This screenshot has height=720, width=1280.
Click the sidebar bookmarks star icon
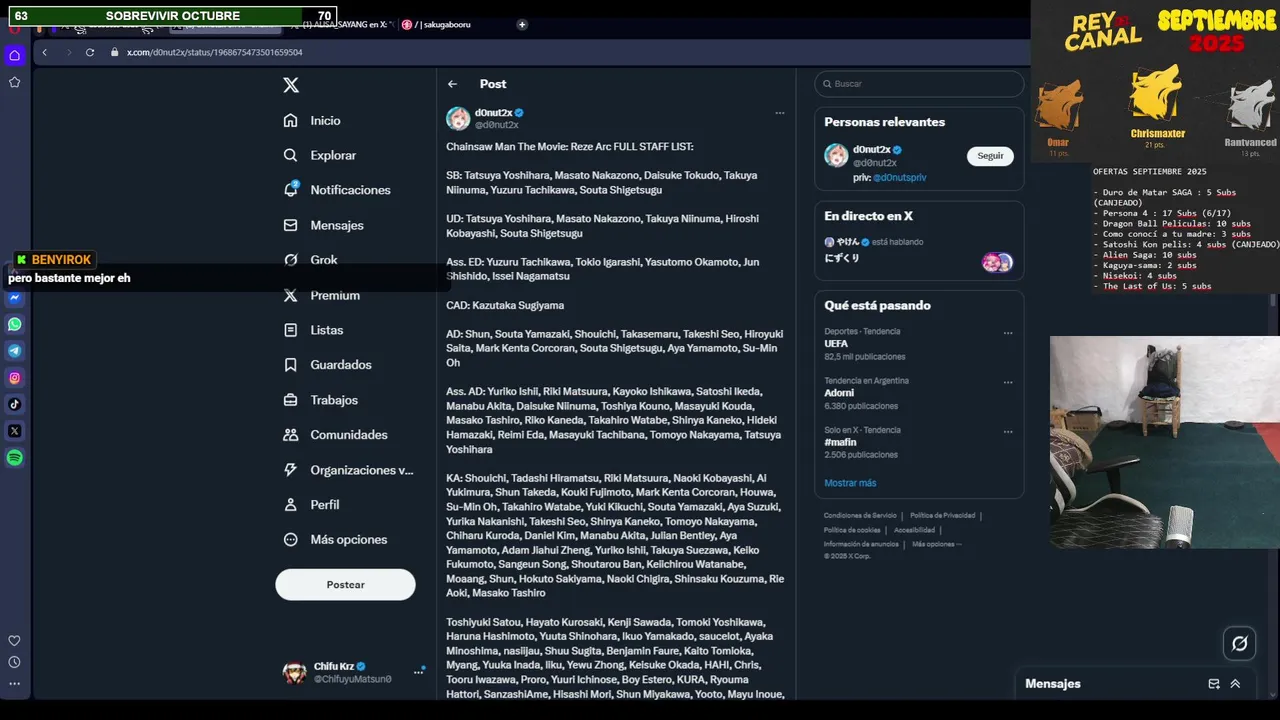[14, 82]
